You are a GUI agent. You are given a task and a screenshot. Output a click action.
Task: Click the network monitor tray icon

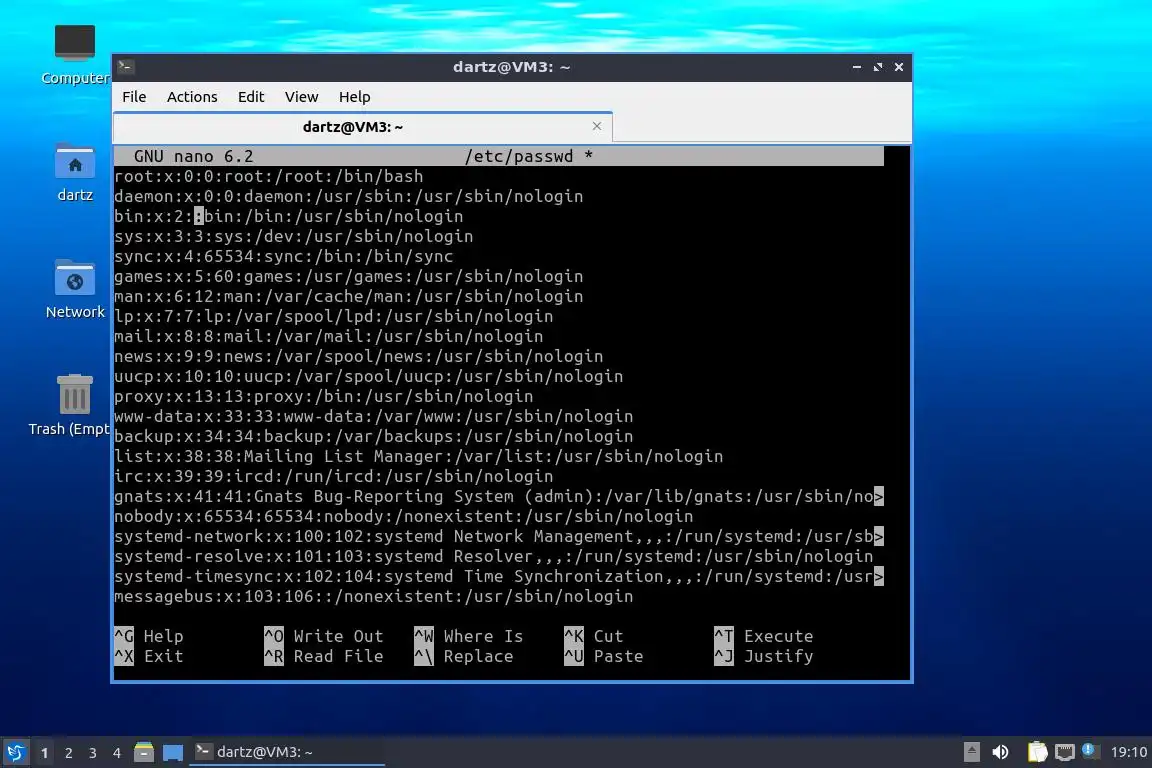[1064, 752]
